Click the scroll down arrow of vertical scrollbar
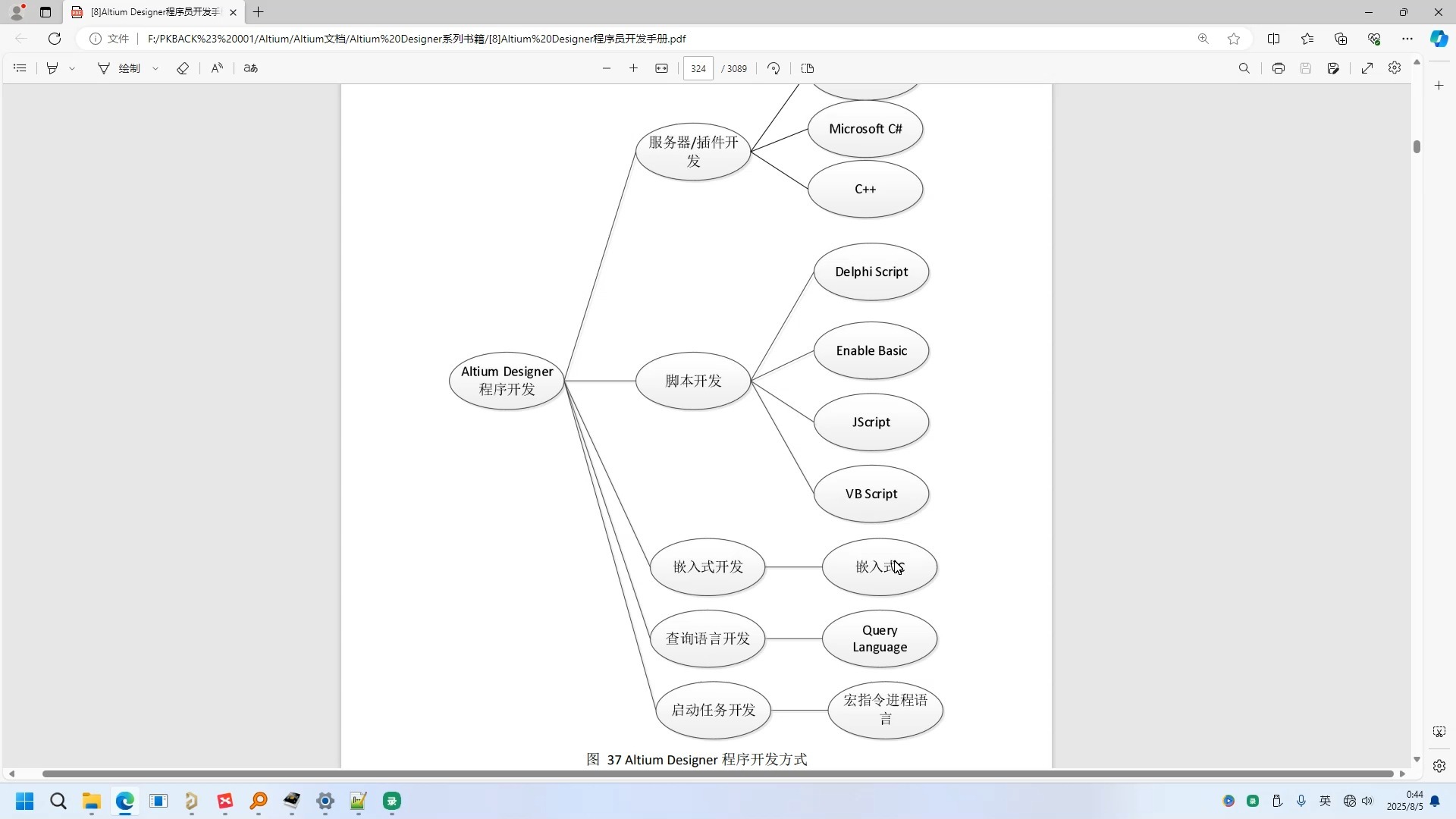 [x=1417, y=759]
